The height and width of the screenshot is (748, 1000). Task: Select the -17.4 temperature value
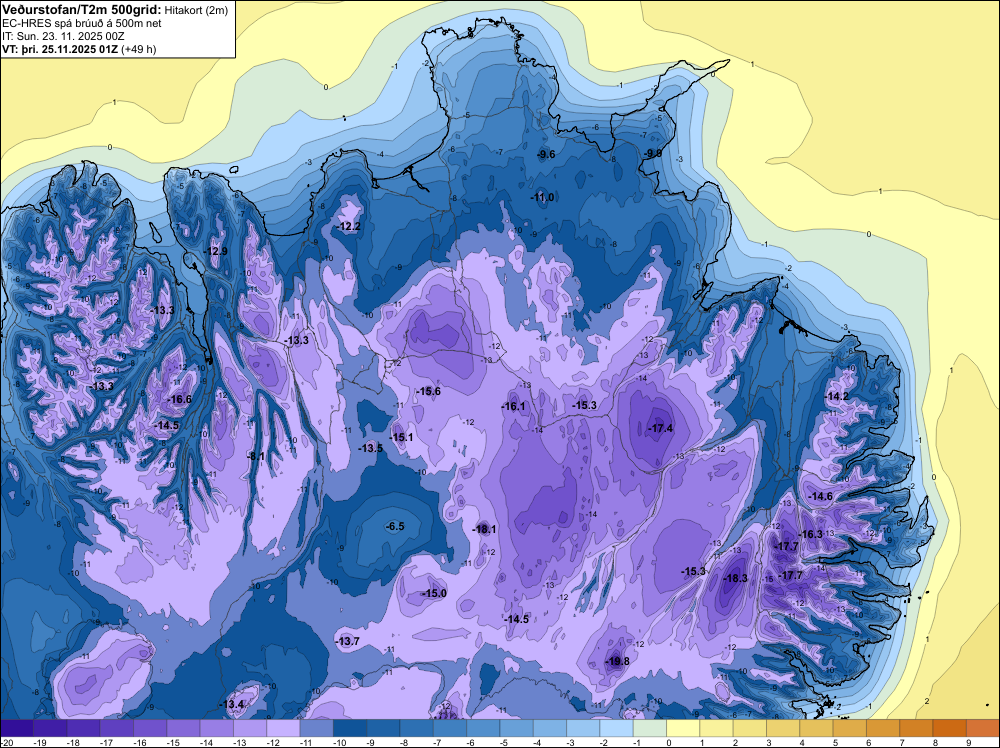tap(660, 429)
